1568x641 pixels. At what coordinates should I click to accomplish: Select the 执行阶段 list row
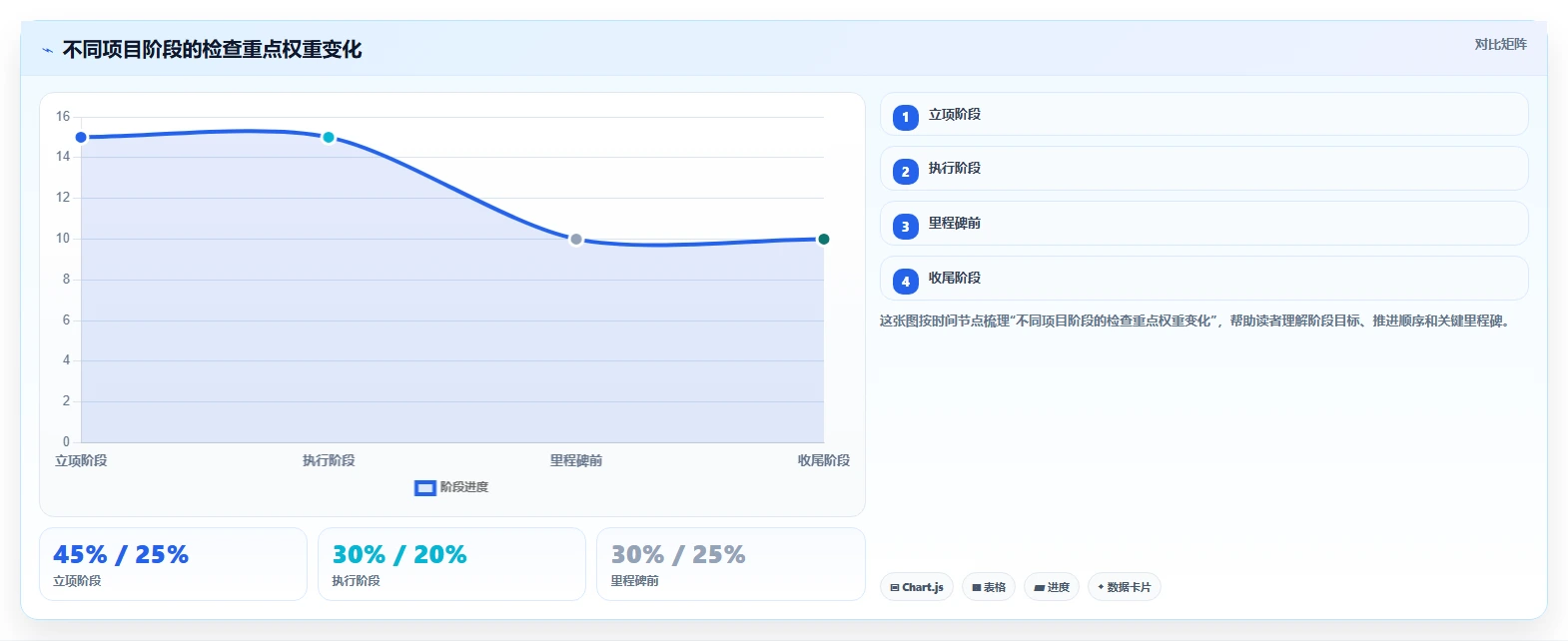[x=1204, y=169]
